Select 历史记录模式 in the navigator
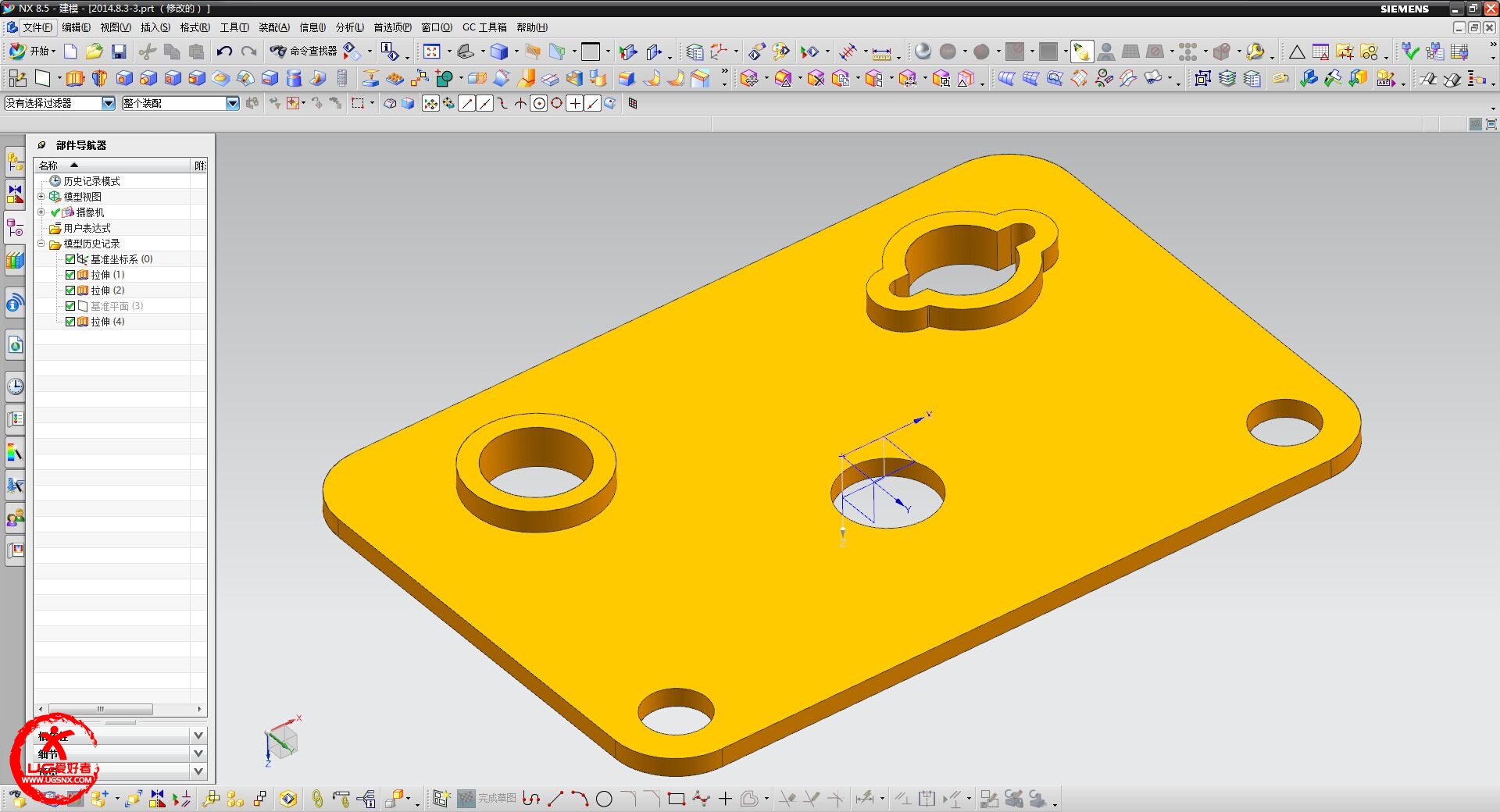1500x812 pixels. coord(91,181)
